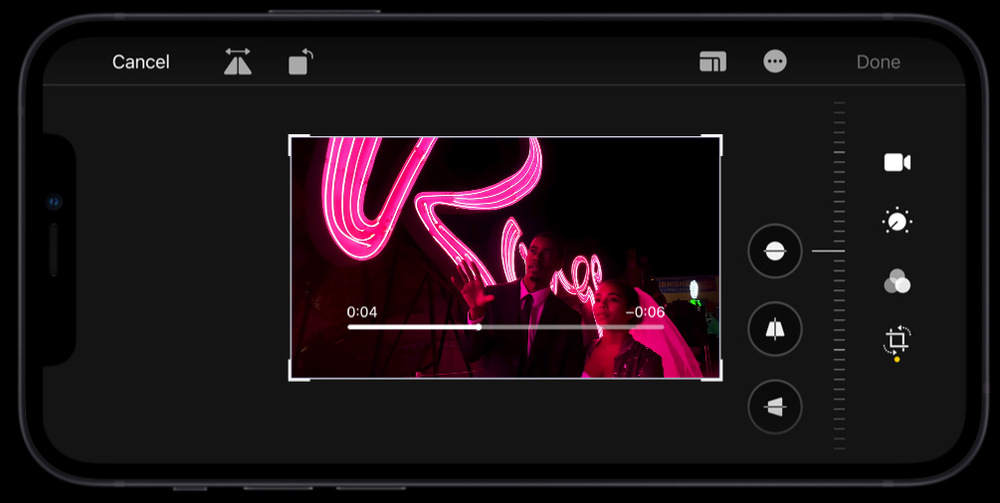Select the Horizontal perspective adjustment button
The image size is (1000, 503).
click(775, 407)
